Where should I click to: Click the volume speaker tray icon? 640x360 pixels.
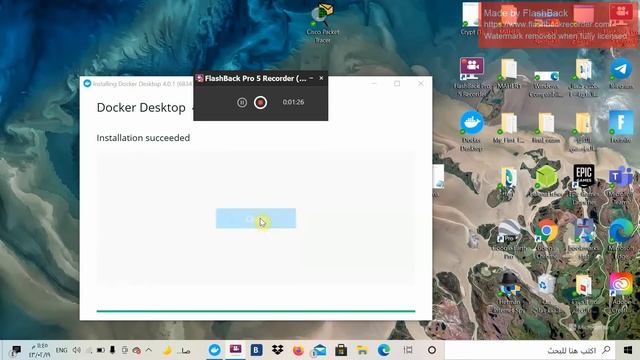[x=77, y=350]
